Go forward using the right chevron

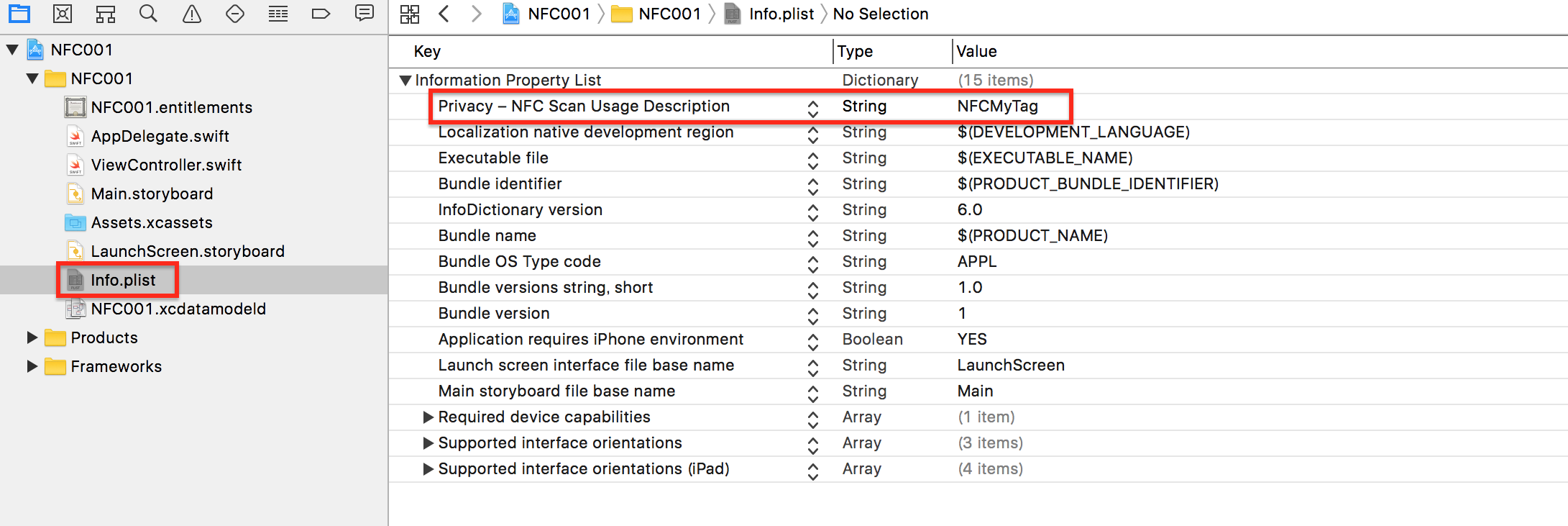click(476, 14)
